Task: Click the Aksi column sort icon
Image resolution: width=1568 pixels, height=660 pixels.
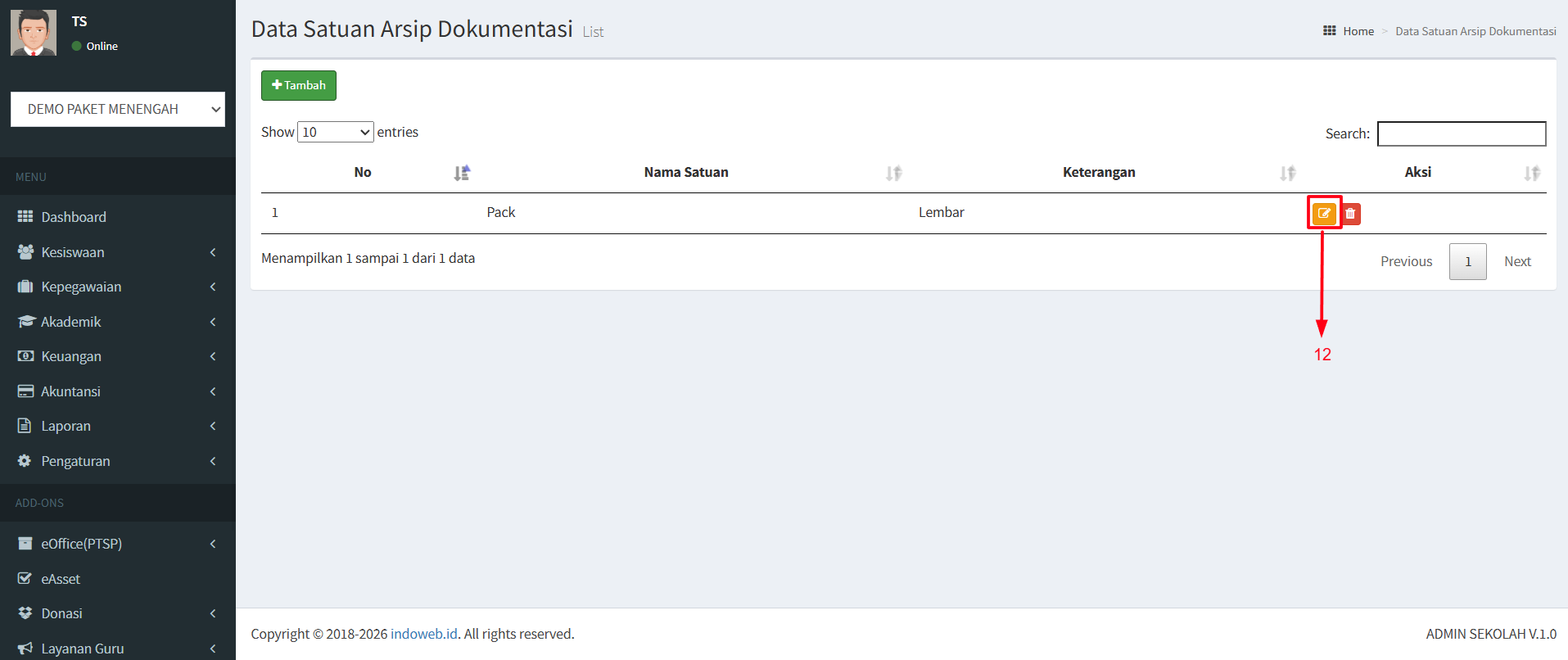Action: 1531,173
